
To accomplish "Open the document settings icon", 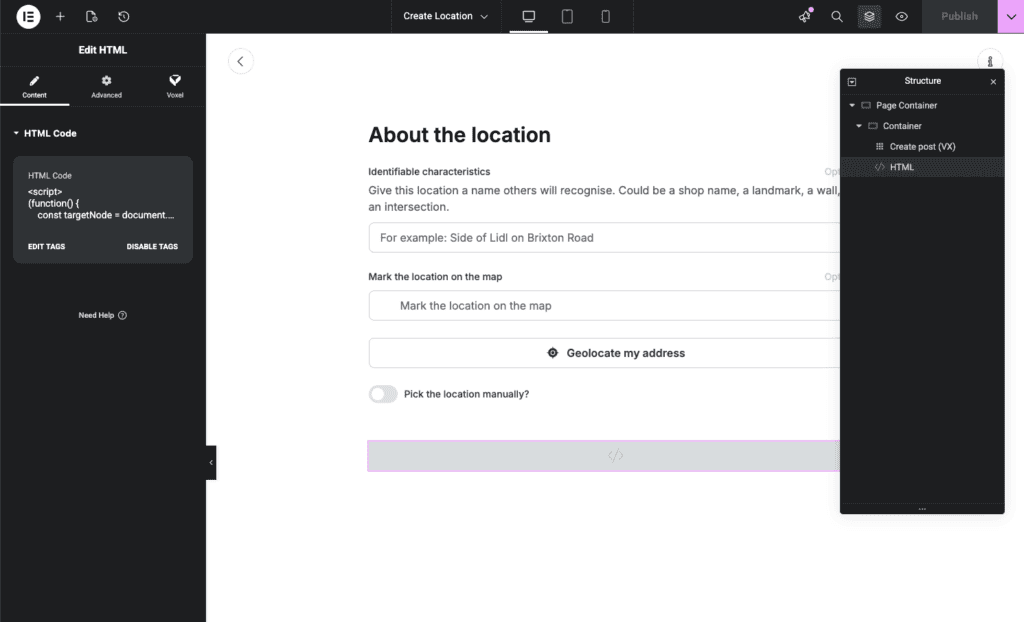I will click(x=92, y=16).
